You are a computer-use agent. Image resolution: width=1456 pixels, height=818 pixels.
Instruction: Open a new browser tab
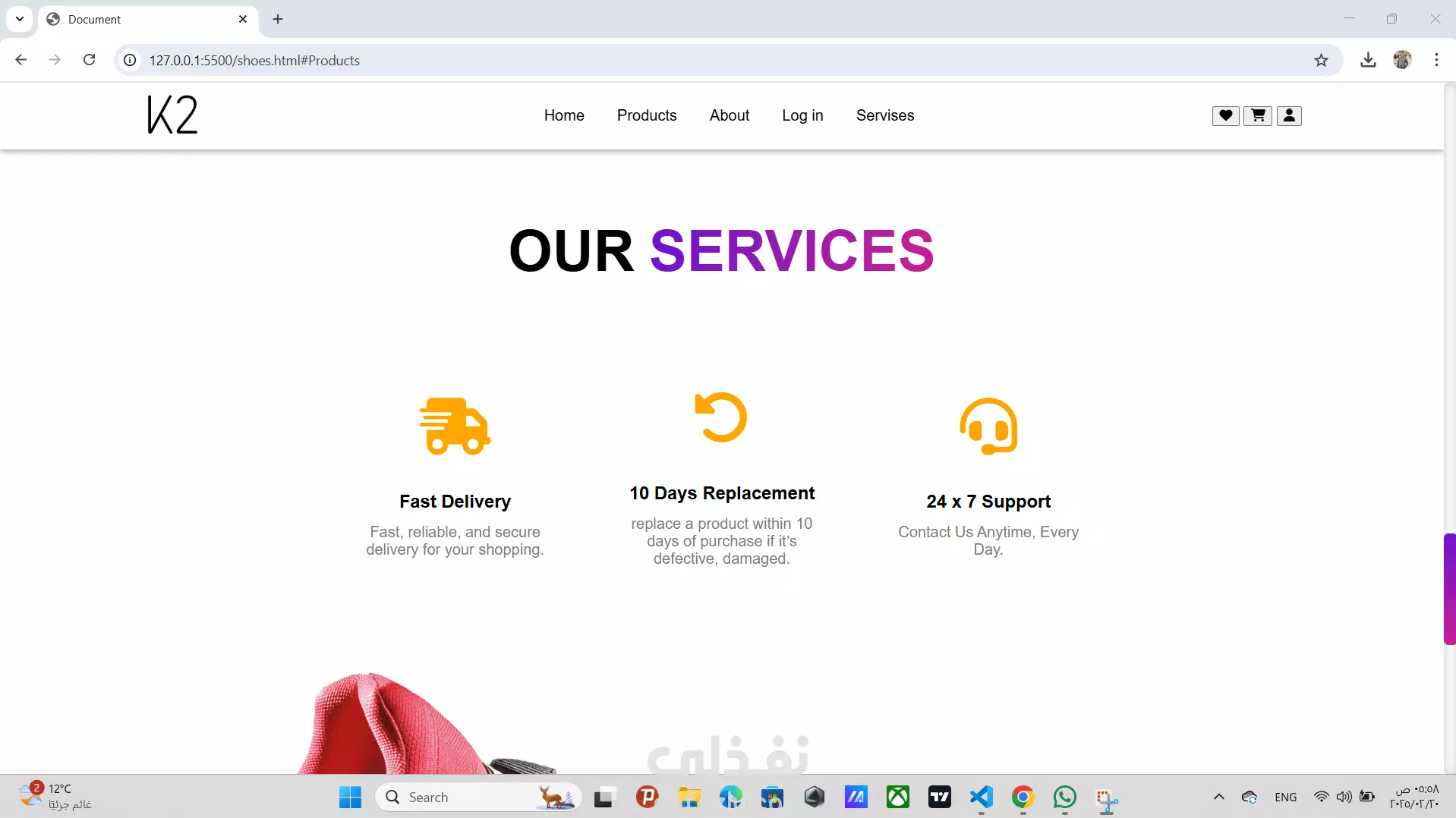tap(278, 19)
